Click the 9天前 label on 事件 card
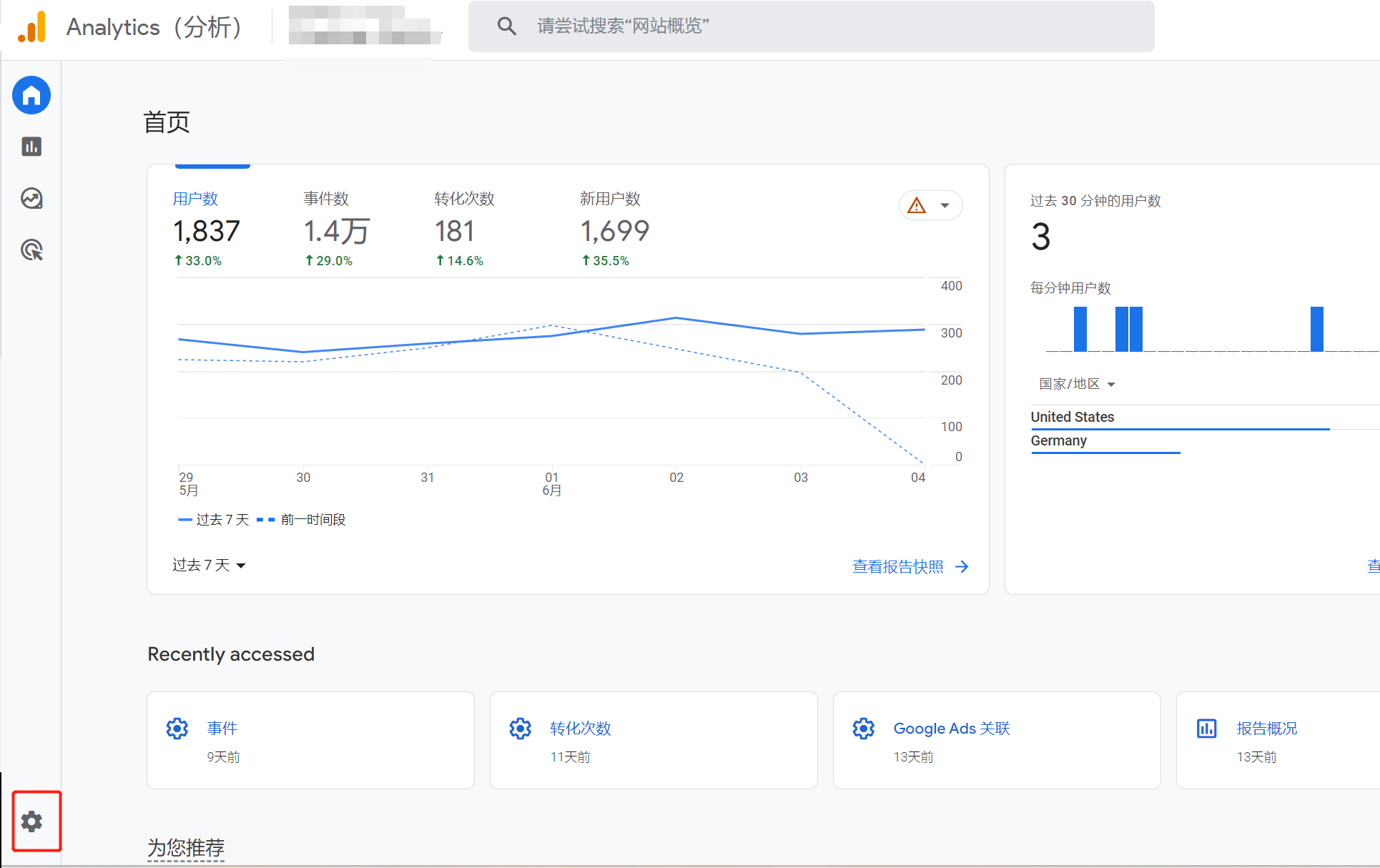 [223, 756]
